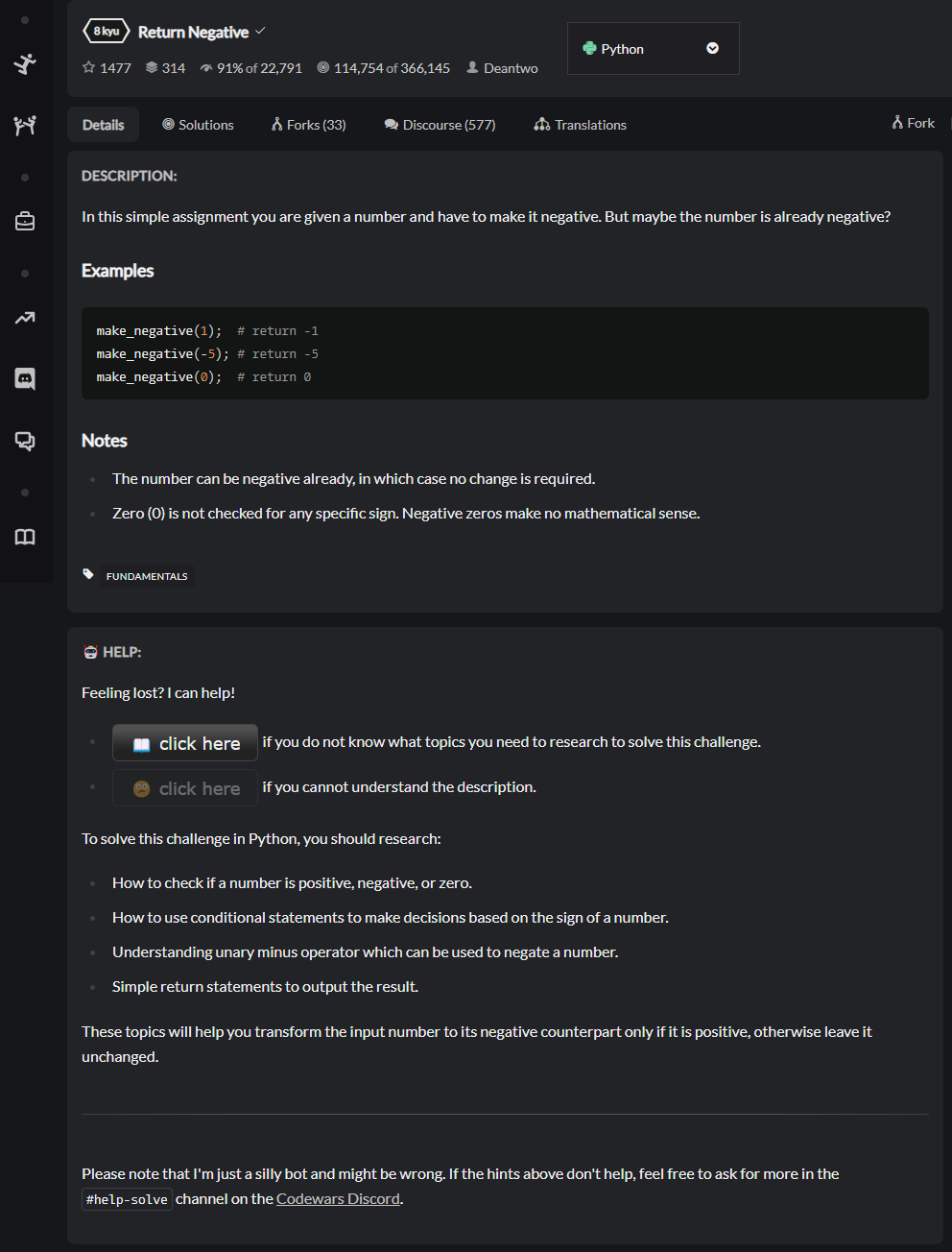Select the Details tab
This screenshot has height=1252, width=952.
(x=103, y=124)
